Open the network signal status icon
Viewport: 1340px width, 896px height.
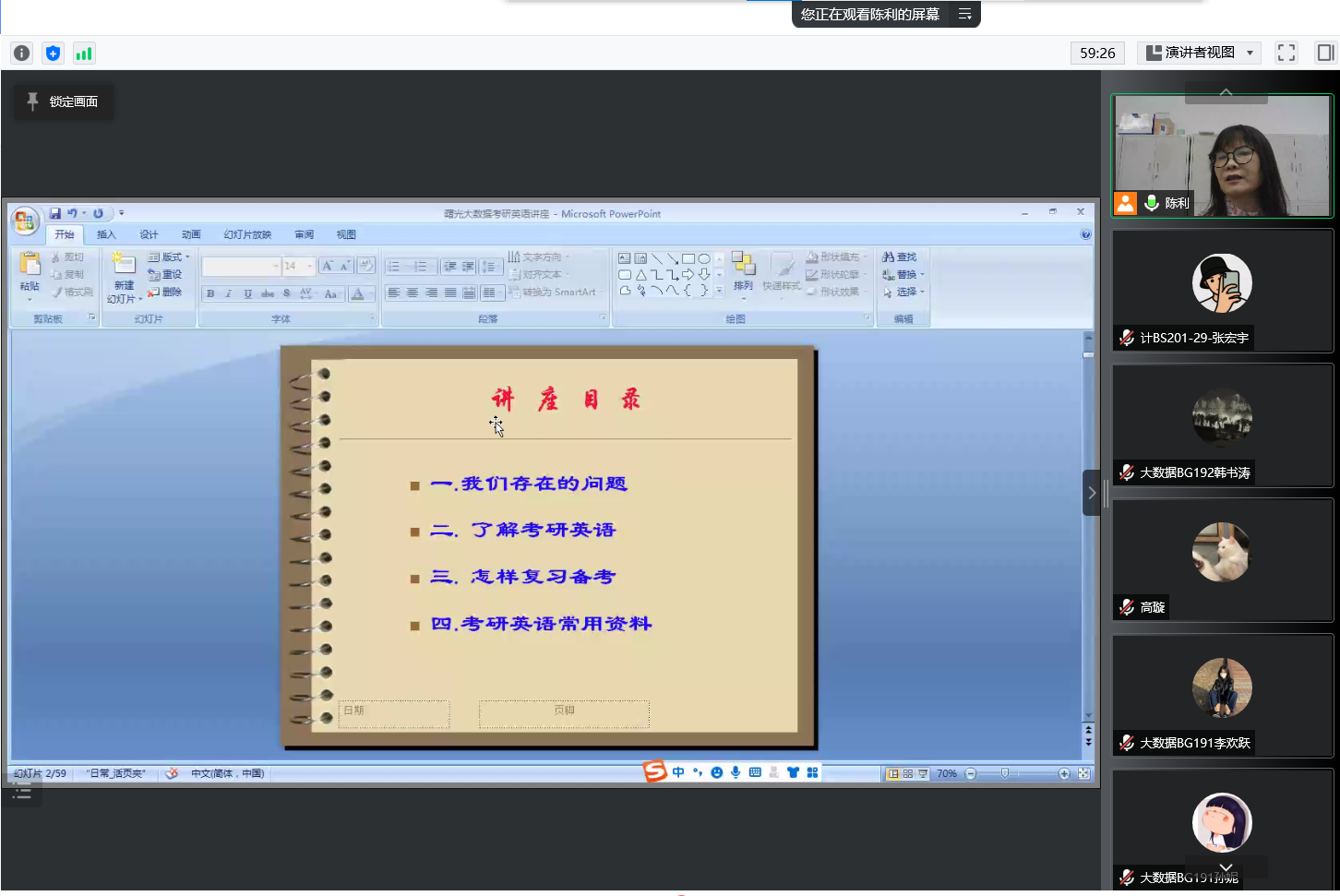[x=84, y=54]
